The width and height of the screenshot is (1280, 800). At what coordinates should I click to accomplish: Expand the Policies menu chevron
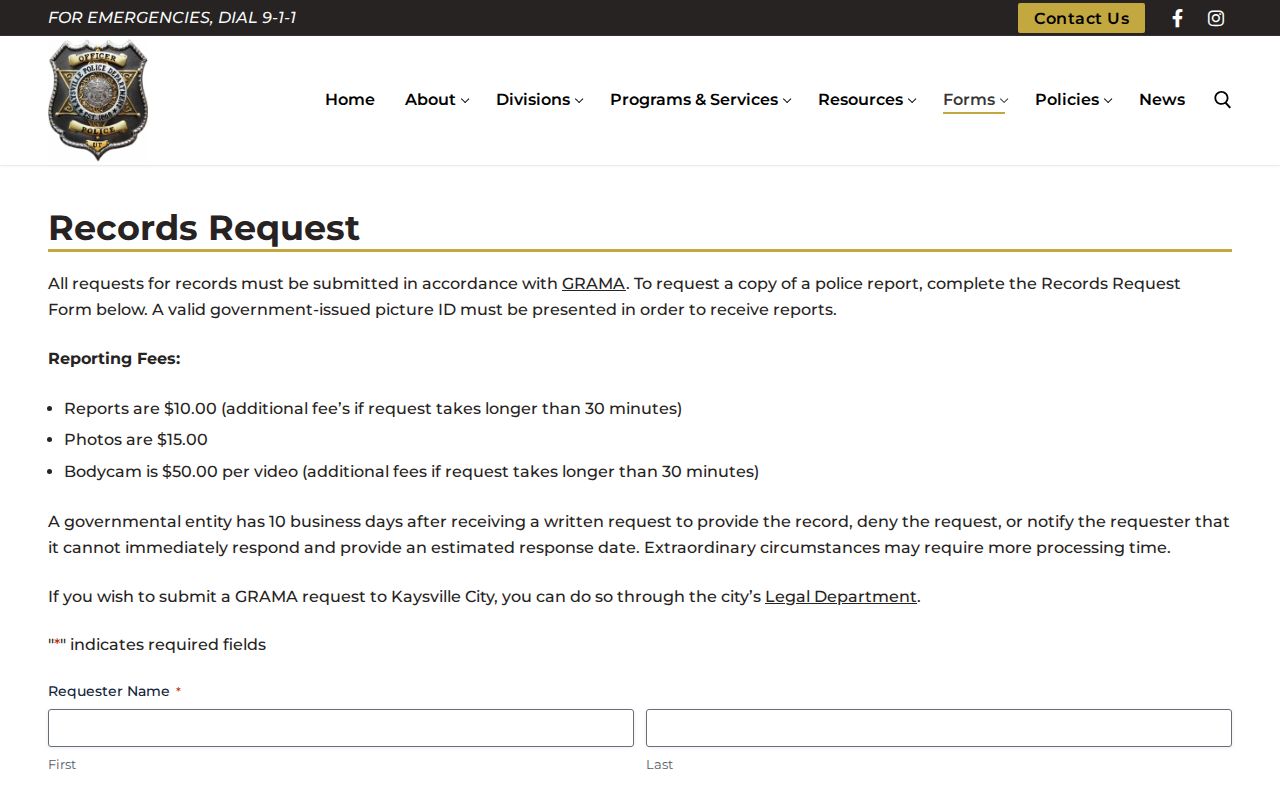(x=1108, y=100)
